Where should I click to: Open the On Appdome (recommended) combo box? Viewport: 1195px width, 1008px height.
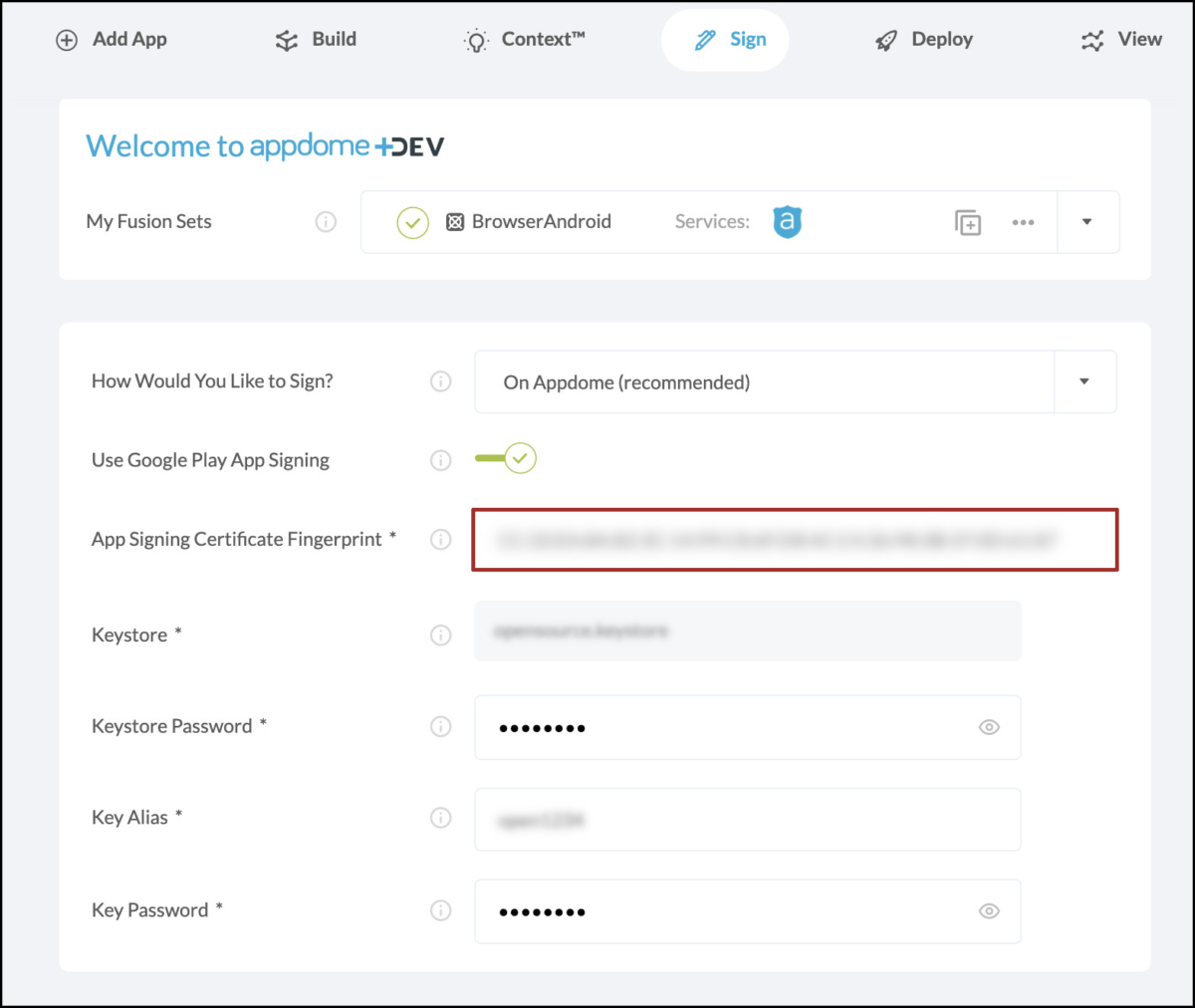[763, 381]
